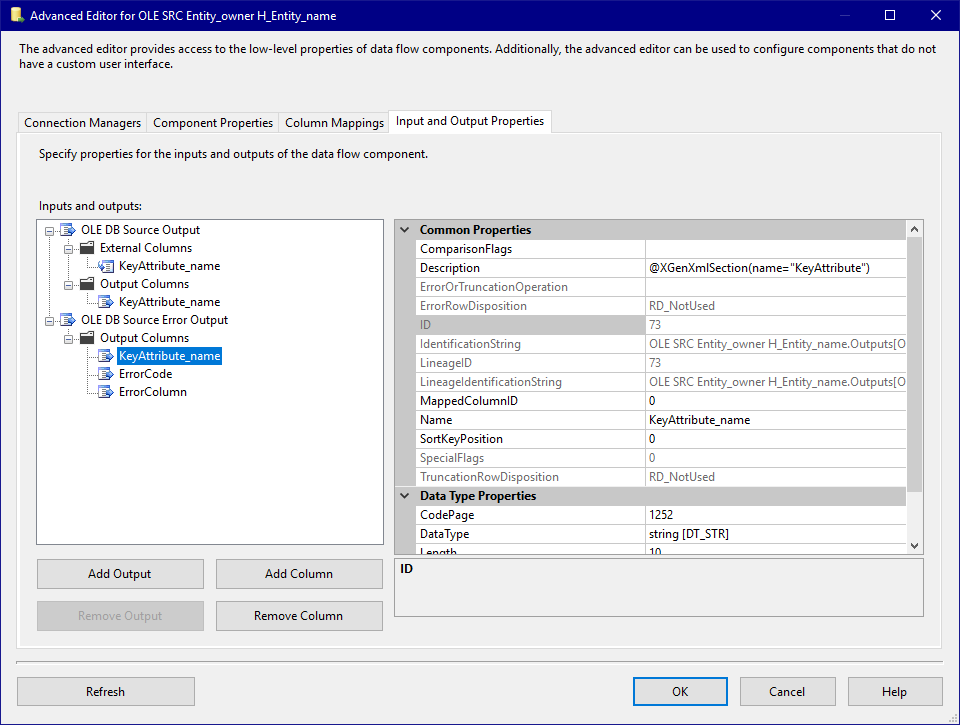Open the Connection Managers tab
Image resolution: width=960 pixels, height=725 pixels.
pyautogui.click(x=83, y=123)
